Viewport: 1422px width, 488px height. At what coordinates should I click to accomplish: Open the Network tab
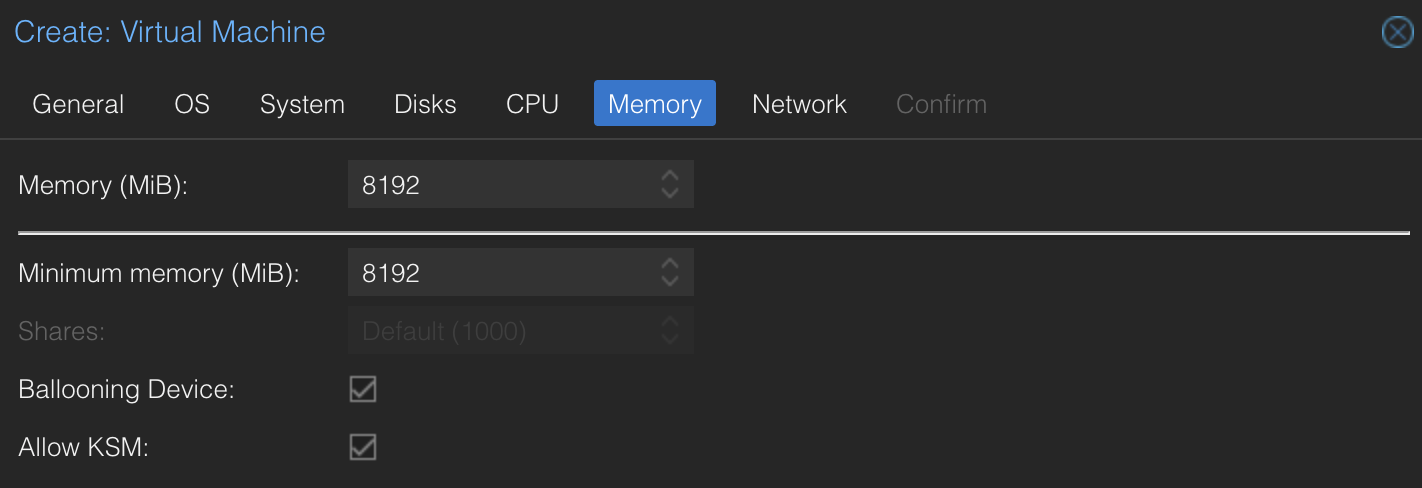[x=799, y=104]
